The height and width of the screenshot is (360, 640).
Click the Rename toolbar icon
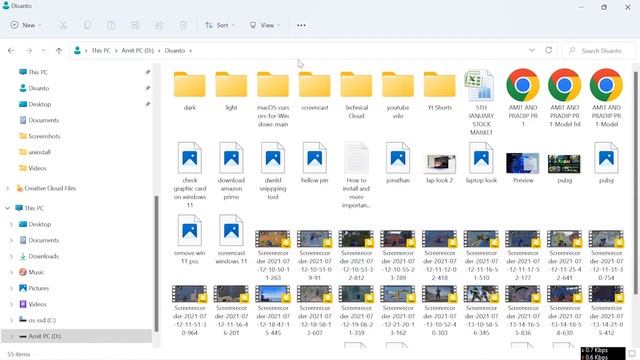click(135, 25)
